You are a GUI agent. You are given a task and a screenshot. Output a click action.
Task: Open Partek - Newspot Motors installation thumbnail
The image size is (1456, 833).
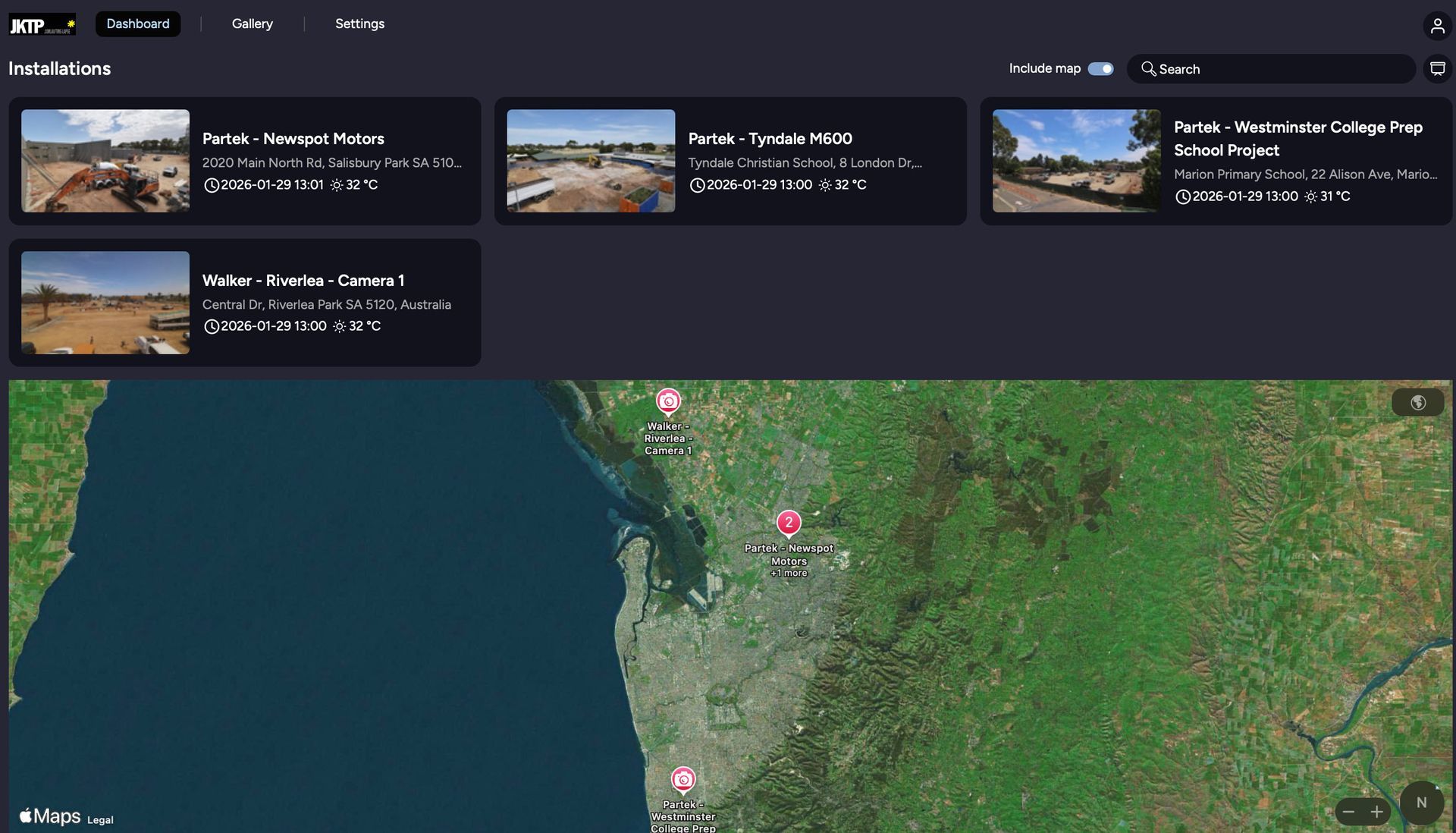105,161
